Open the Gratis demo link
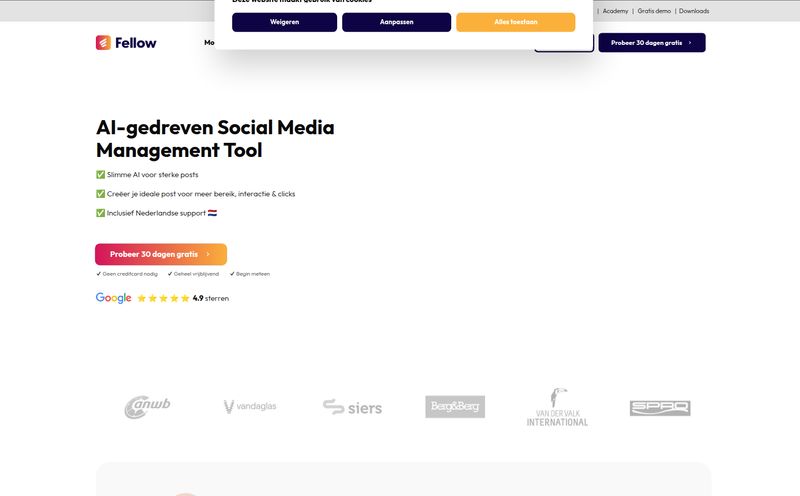 (x=654, y=11)
